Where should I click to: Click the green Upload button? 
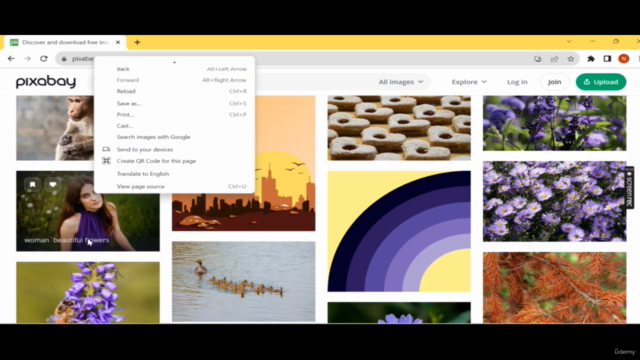pyautogui.click(x=601, y=82)
